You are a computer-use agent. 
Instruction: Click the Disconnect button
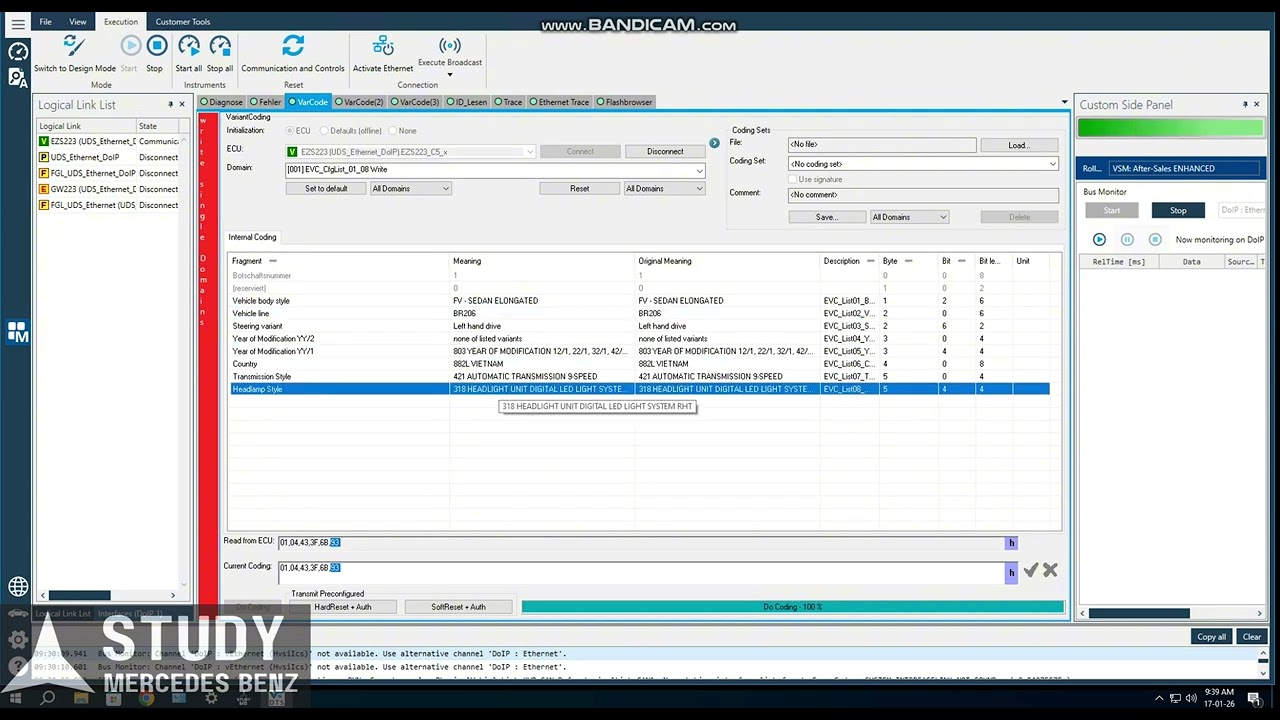pyautogui.click(x=665, y=152)
